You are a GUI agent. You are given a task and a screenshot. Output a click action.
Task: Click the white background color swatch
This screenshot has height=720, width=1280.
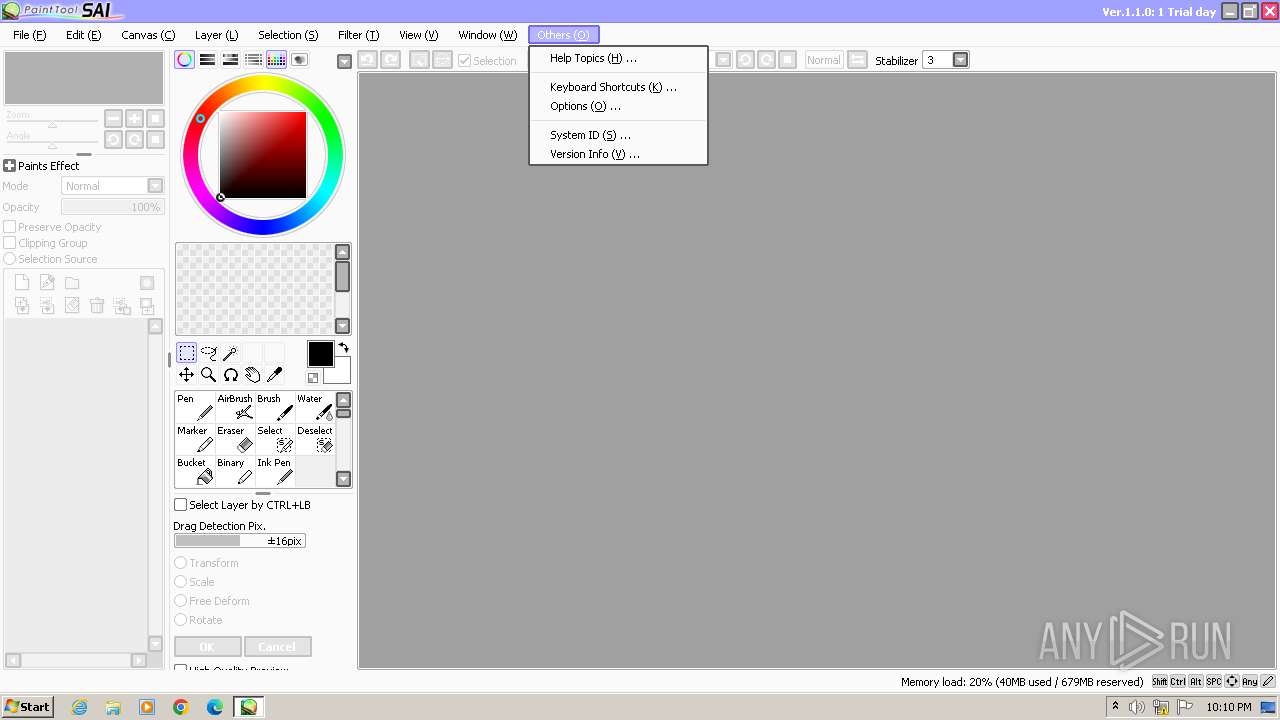coord(340,374)
